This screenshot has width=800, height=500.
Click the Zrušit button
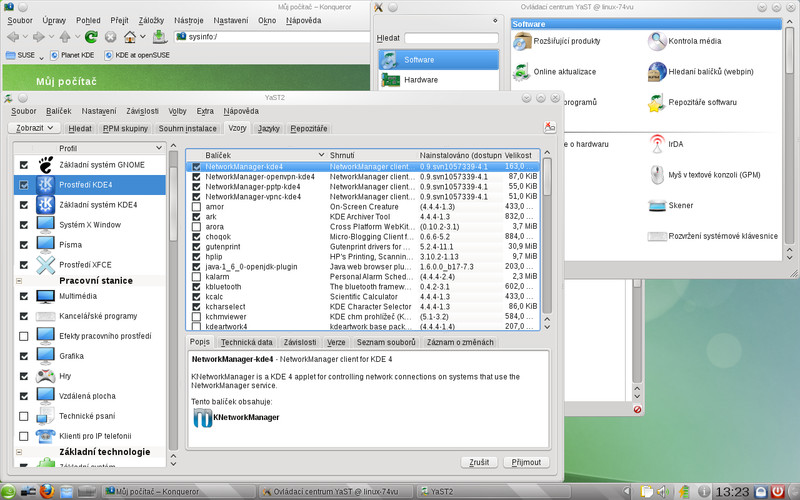479,462
